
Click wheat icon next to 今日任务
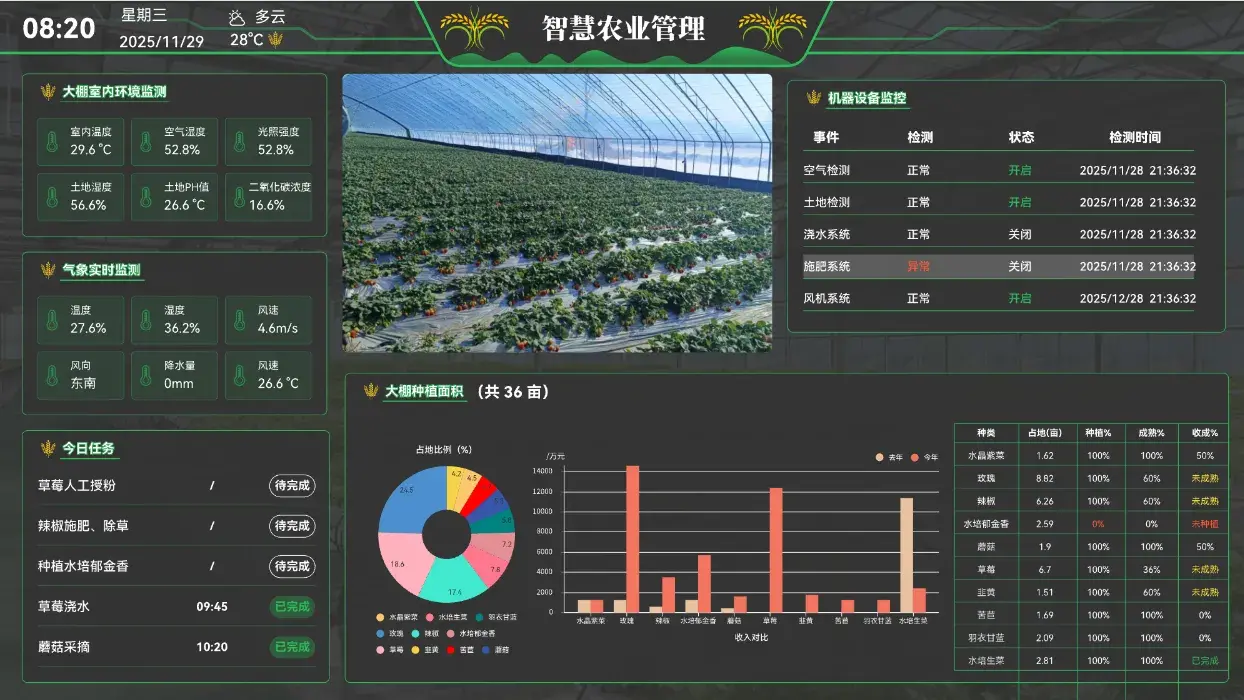tap(47, 448)
